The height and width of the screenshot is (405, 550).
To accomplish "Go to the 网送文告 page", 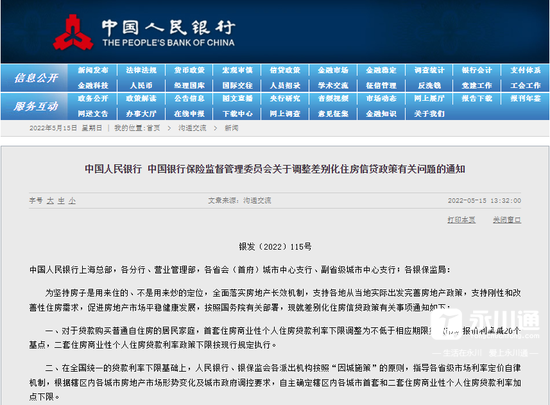I will pyautogui.click(x=93, y=114).
